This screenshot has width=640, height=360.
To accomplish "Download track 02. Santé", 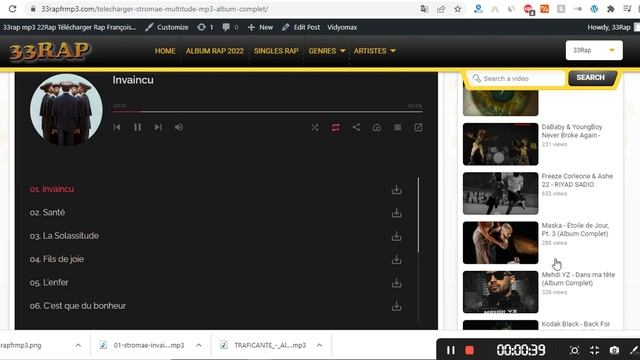I will (x=396, y=213).
